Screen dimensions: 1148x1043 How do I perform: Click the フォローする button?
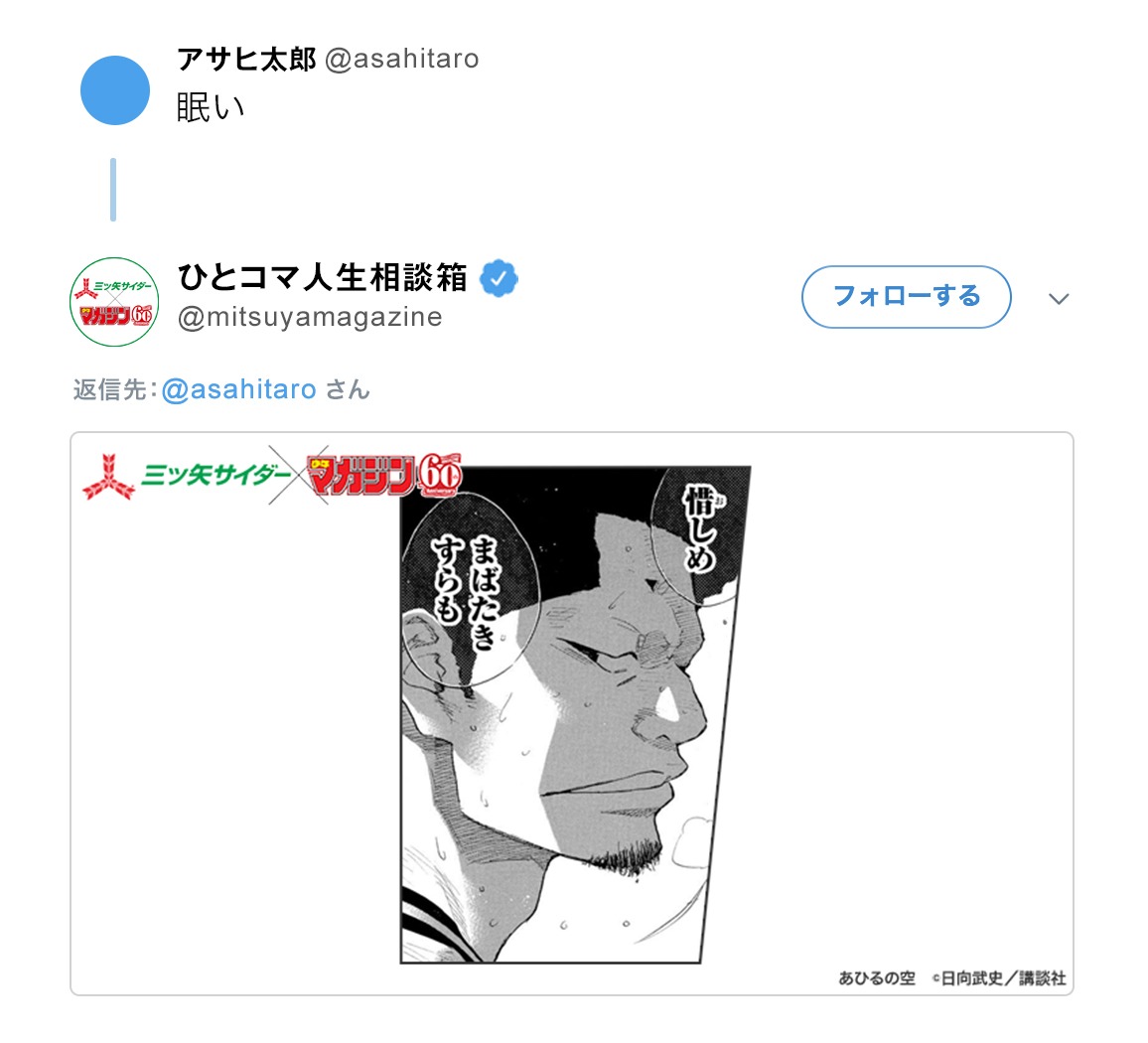(907, 297)
